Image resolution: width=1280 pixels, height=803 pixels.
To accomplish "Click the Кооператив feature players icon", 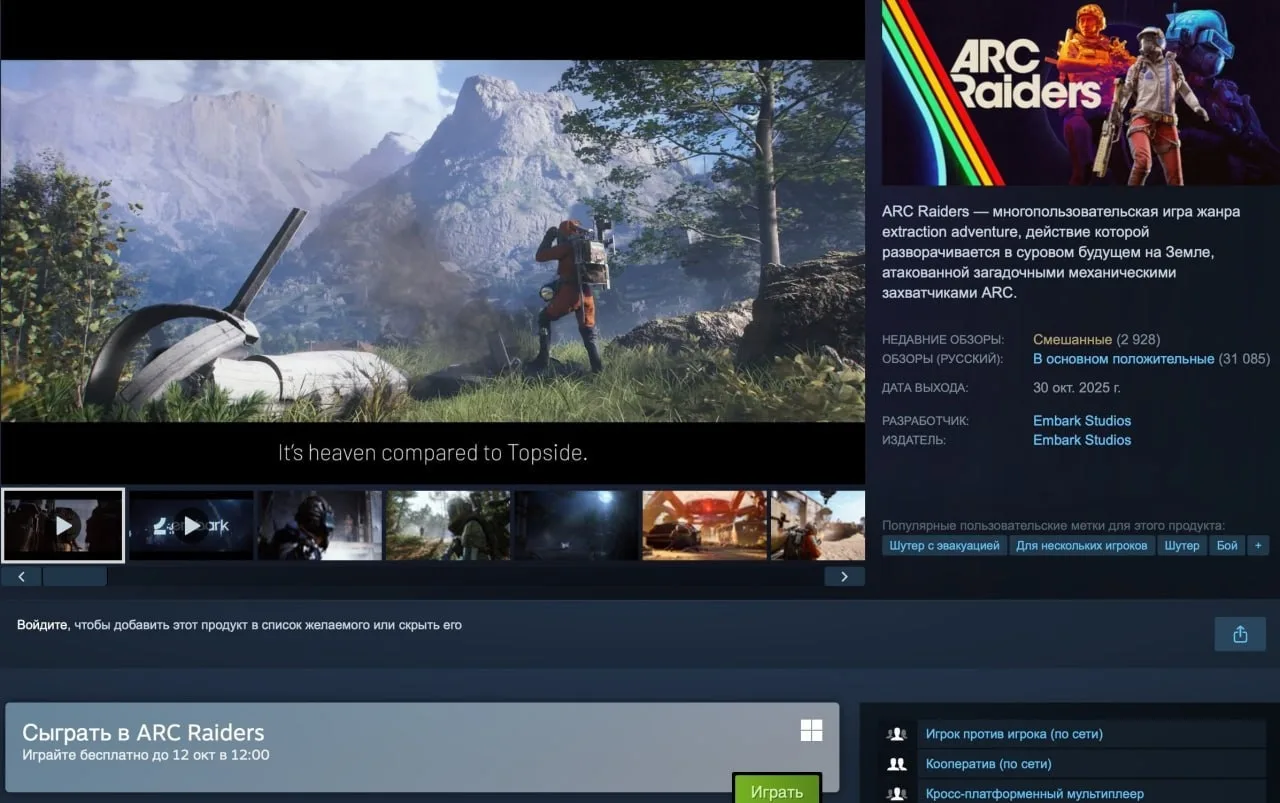I will point(897,764).
